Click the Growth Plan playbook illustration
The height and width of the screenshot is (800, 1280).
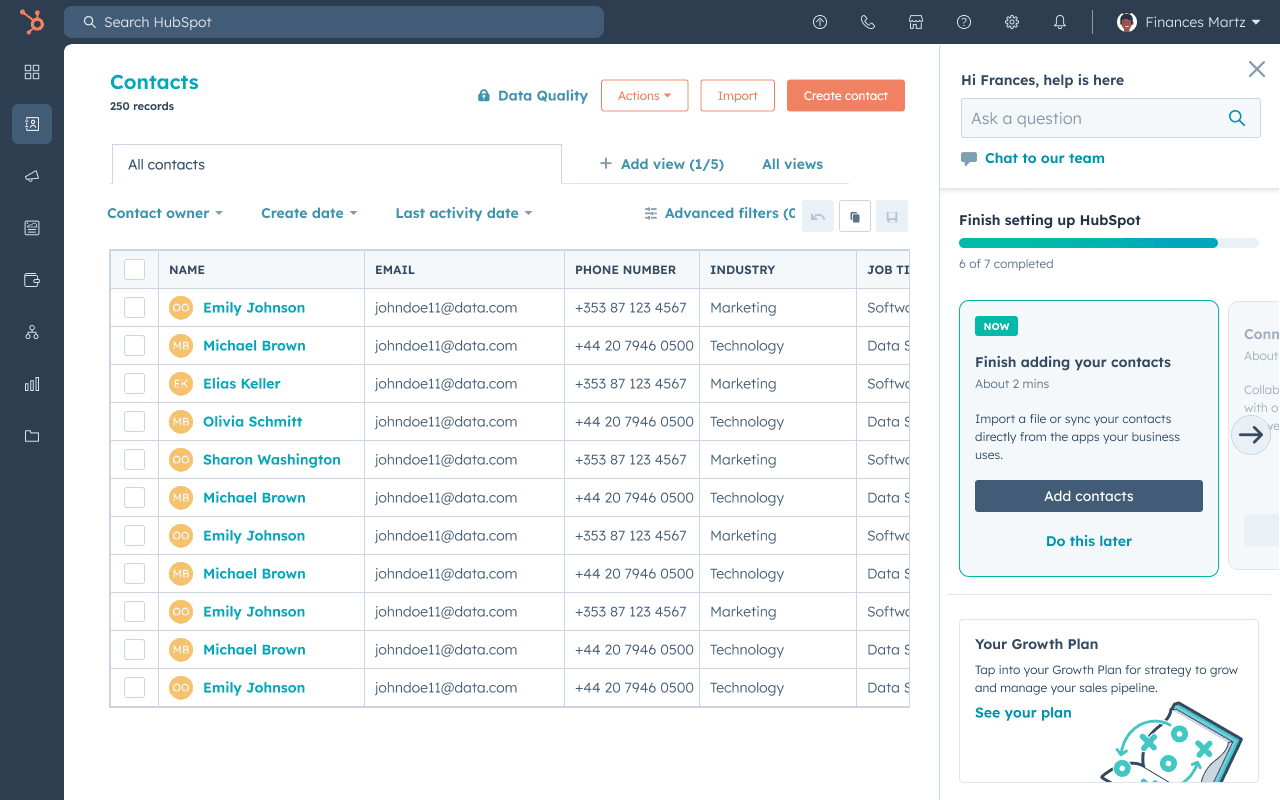(1172, 742)
